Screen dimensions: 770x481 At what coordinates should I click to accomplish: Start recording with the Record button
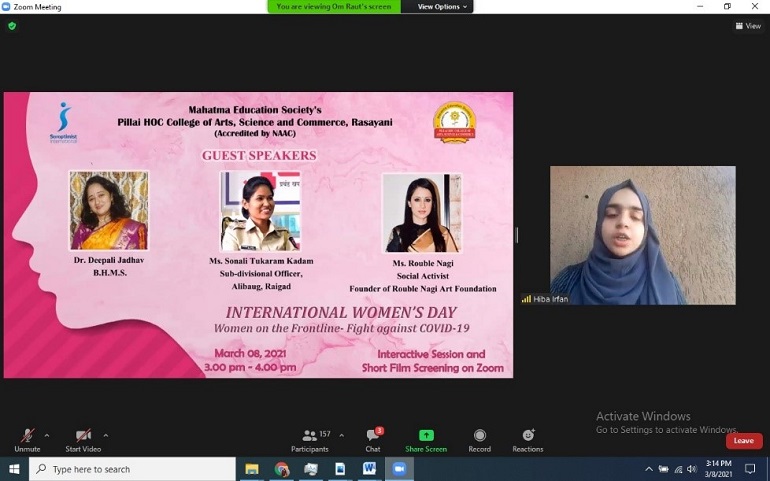click(x=480, y=440)
